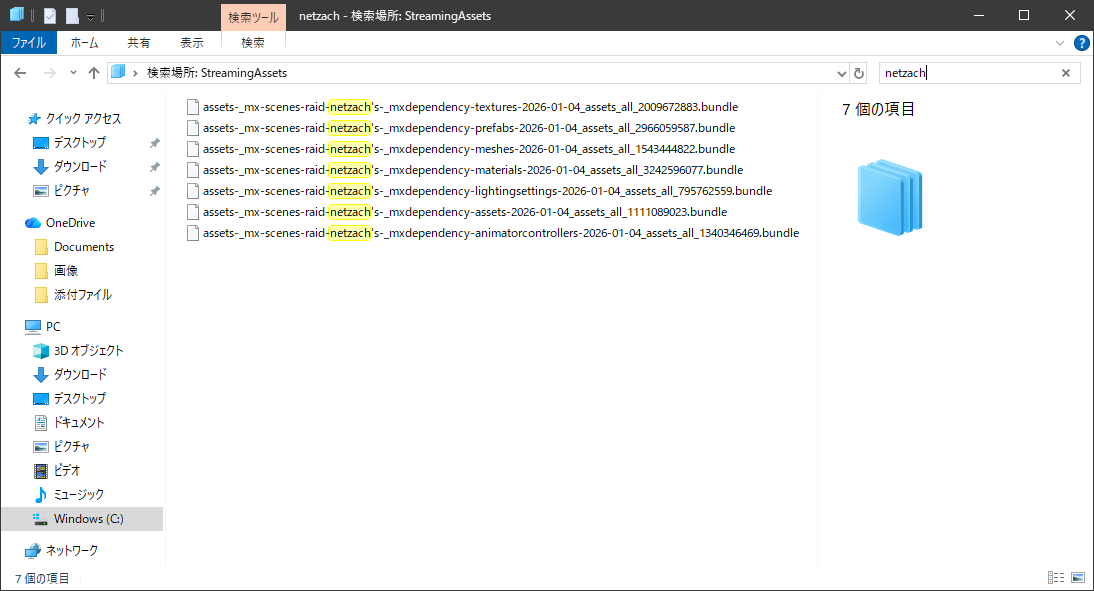Expand the ribbon with the chevron
The width and height of the screenshot is (1094, 591).
pos(1061,43)
